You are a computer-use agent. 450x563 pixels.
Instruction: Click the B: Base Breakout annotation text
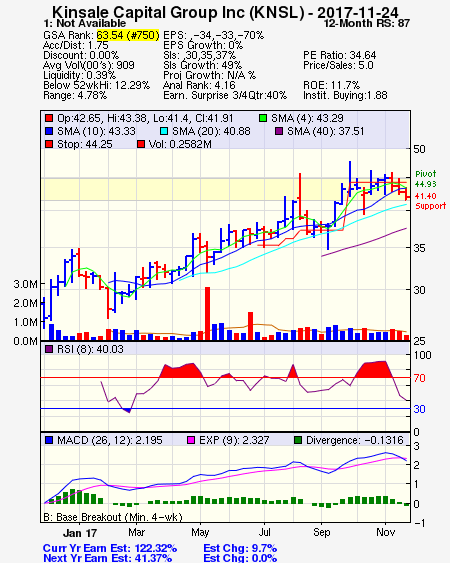tap(113, 517)
